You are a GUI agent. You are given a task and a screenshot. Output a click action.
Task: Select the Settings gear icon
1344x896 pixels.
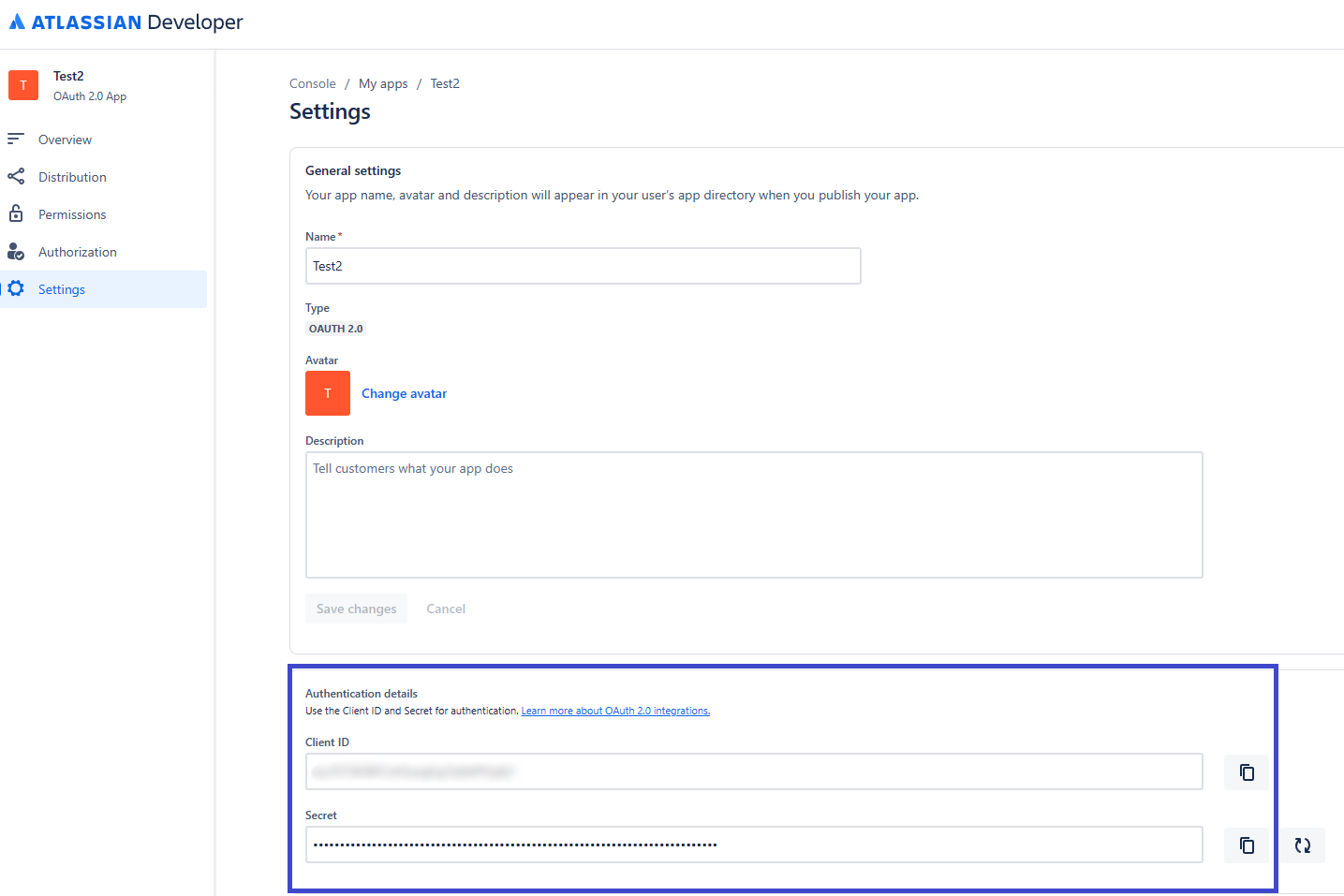click(x=16, y=288)
